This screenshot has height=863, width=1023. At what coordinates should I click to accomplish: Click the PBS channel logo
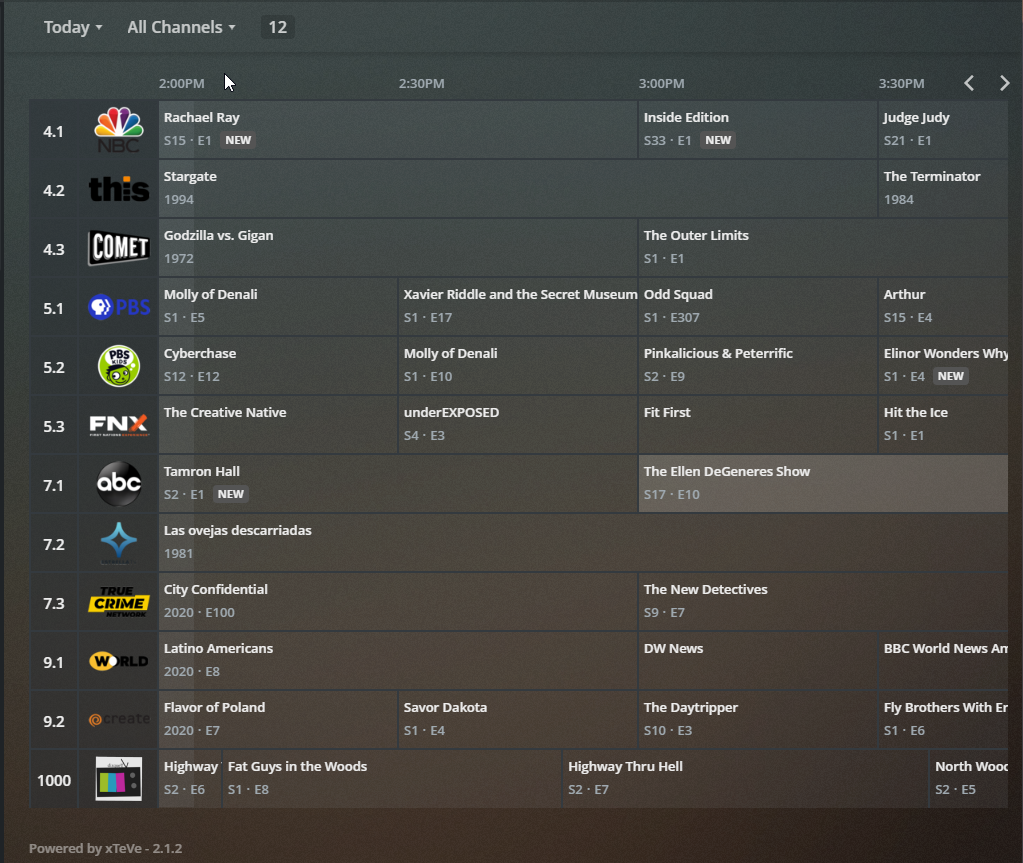(118, 307)
